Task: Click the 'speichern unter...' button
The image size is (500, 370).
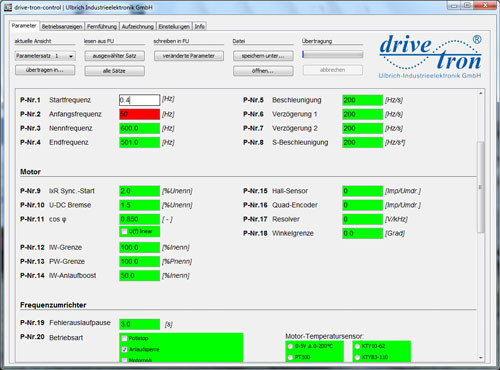Action: 263,56
